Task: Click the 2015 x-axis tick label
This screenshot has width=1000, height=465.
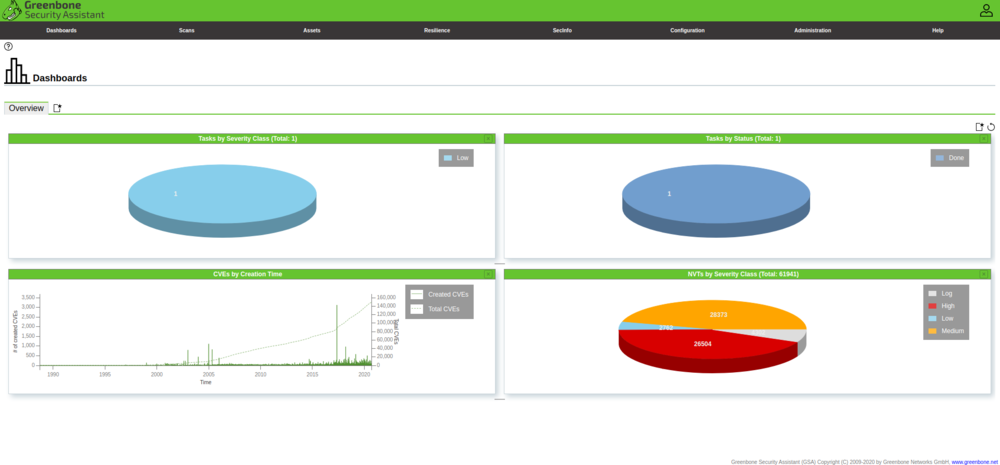Action: point(312,374)
